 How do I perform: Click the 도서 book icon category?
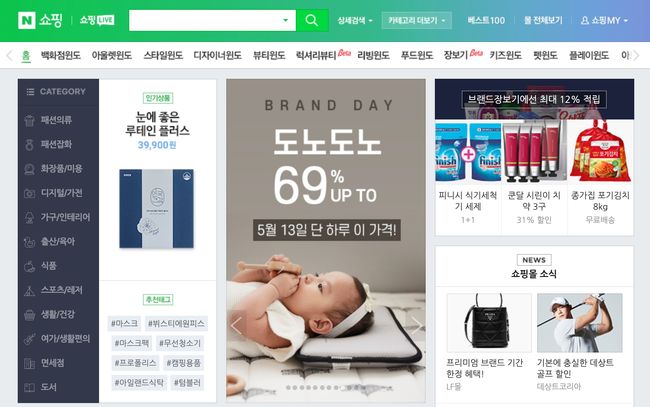tap(40, 388)
